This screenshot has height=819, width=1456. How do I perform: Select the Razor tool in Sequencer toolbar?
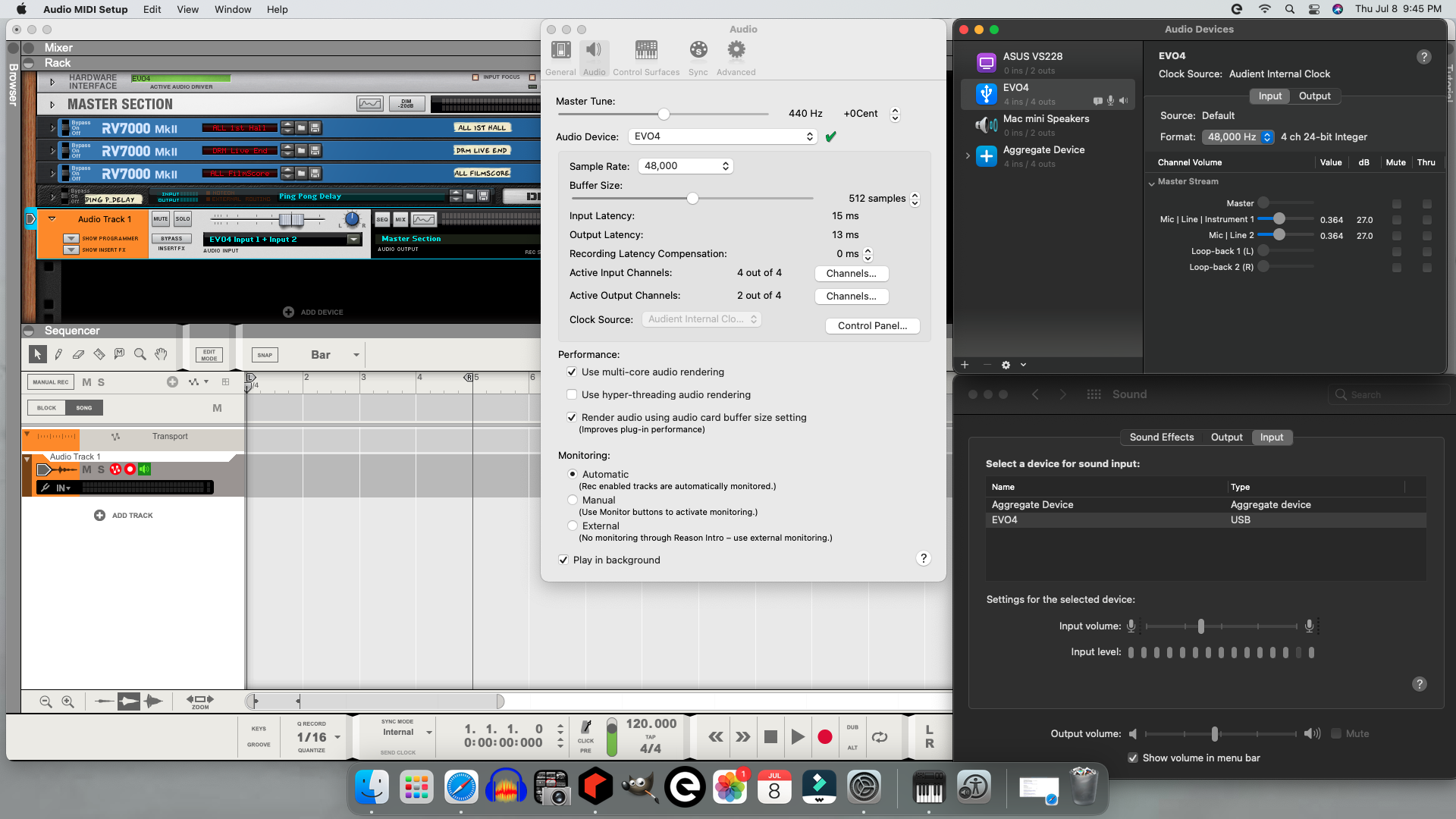99,354
